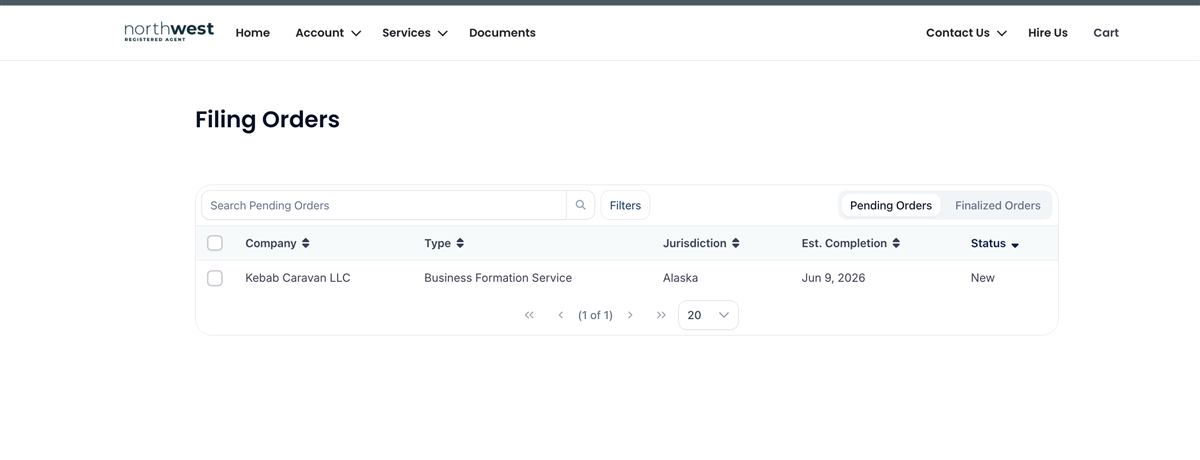Go to first page double-chevron
This screenshot has width=1200, height=460.
529,315
